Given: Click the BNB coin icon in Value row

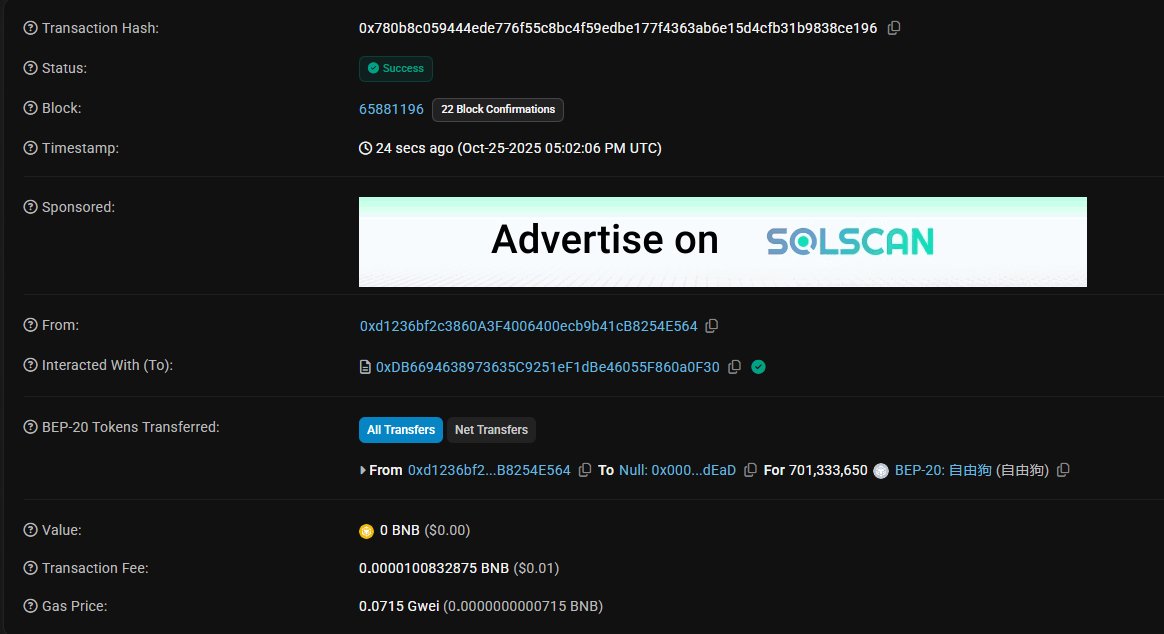Looking at the screenshot, I should 366,531.
